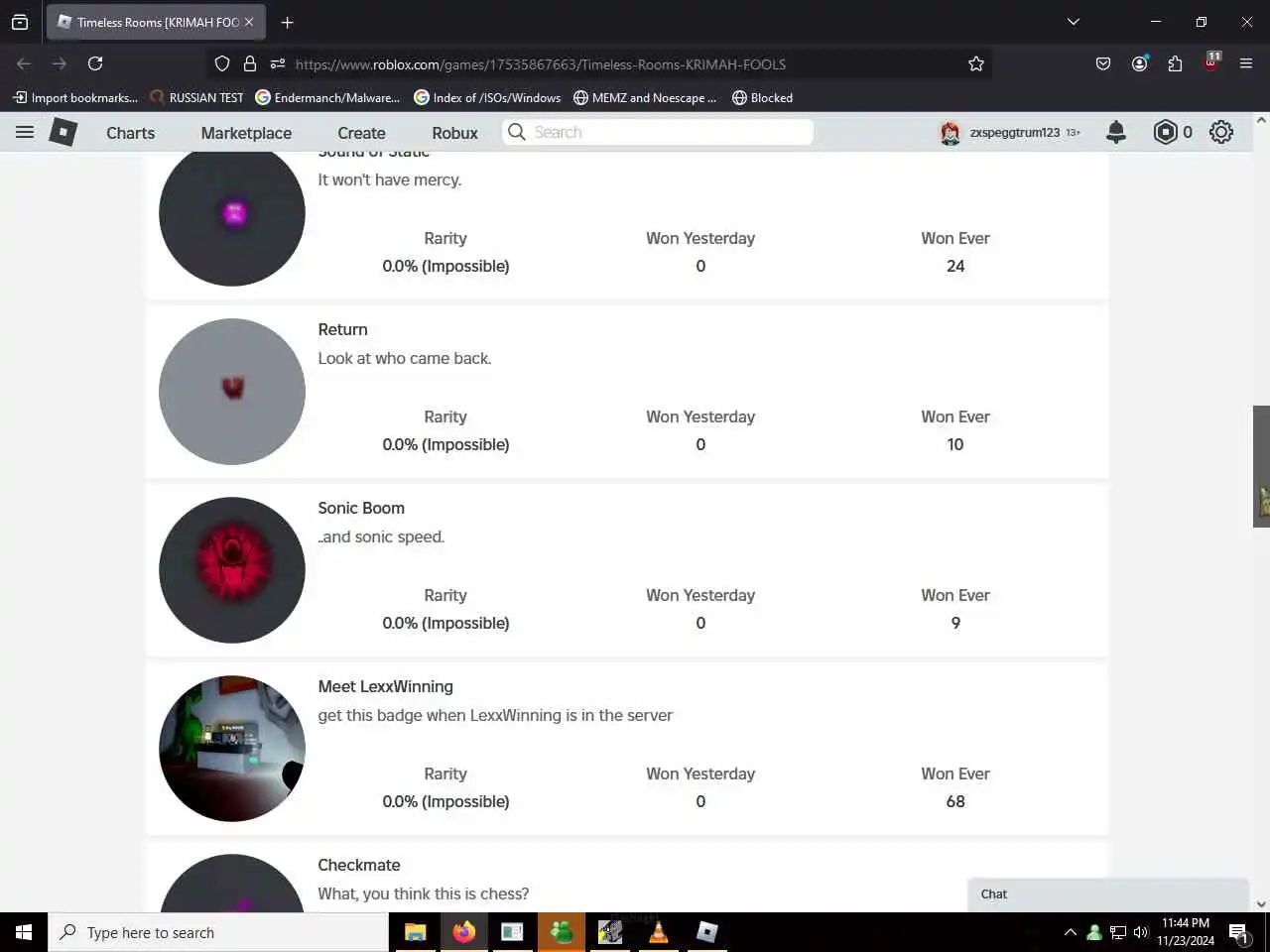Open the Sonic Boom badge title
This screenshot has height=952, width=1270.
click(x=361, y=508)
